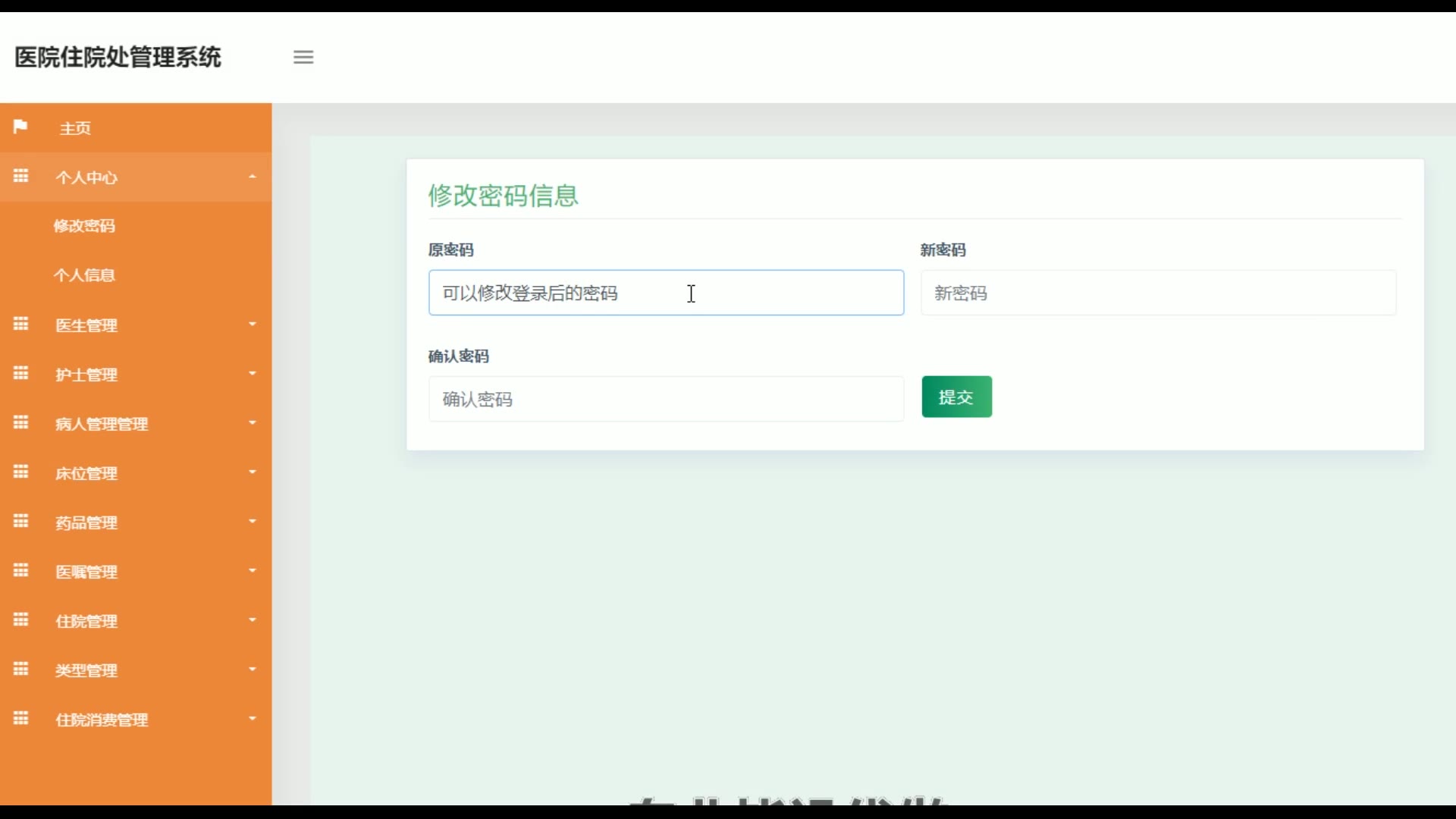Select 住院消费管理 menu label
The image size is (1456, 819).
click(x=102, y=720)
